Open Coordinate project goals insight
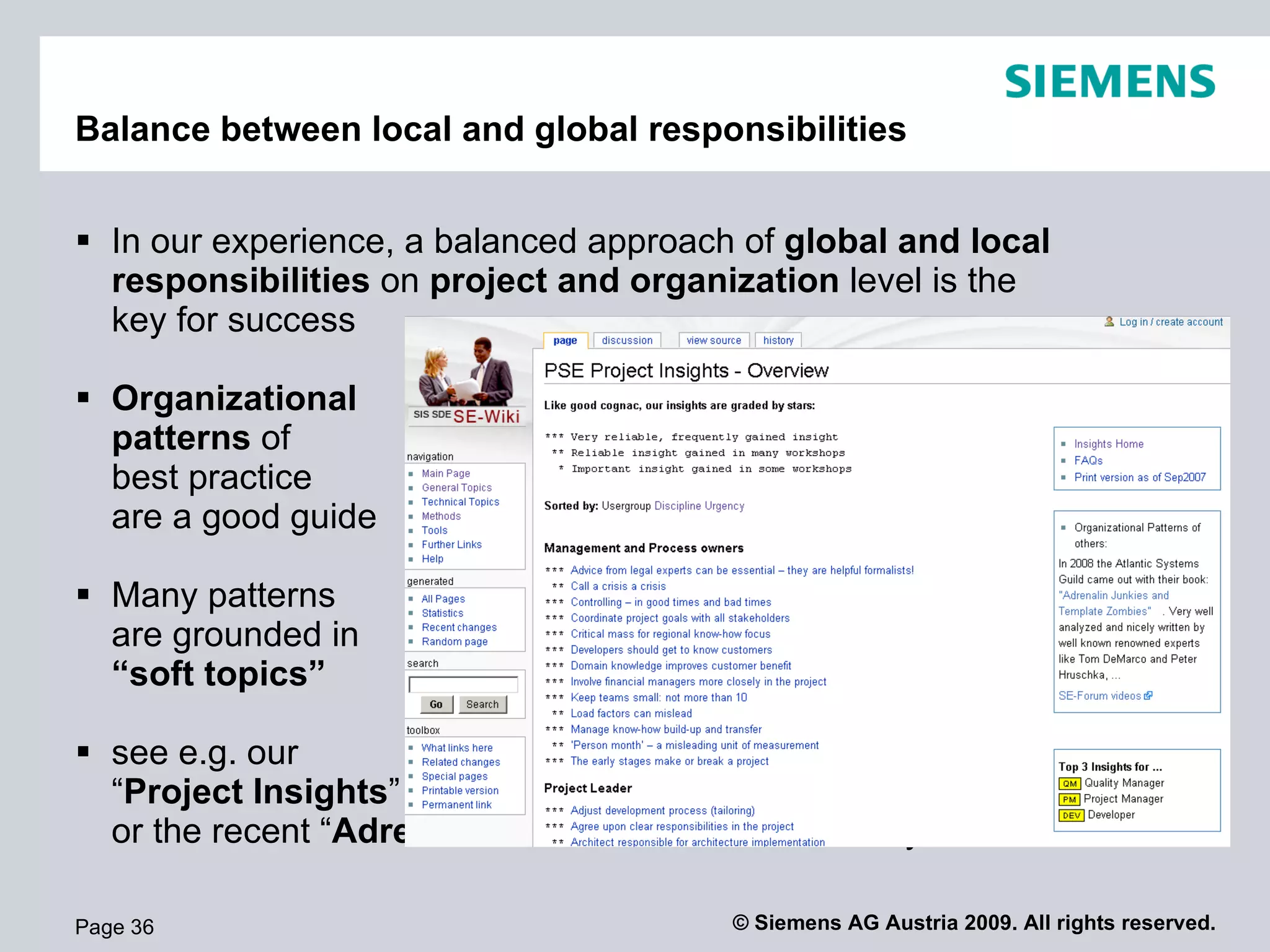This screenshot has height=952, width=1270. point(680,618)
